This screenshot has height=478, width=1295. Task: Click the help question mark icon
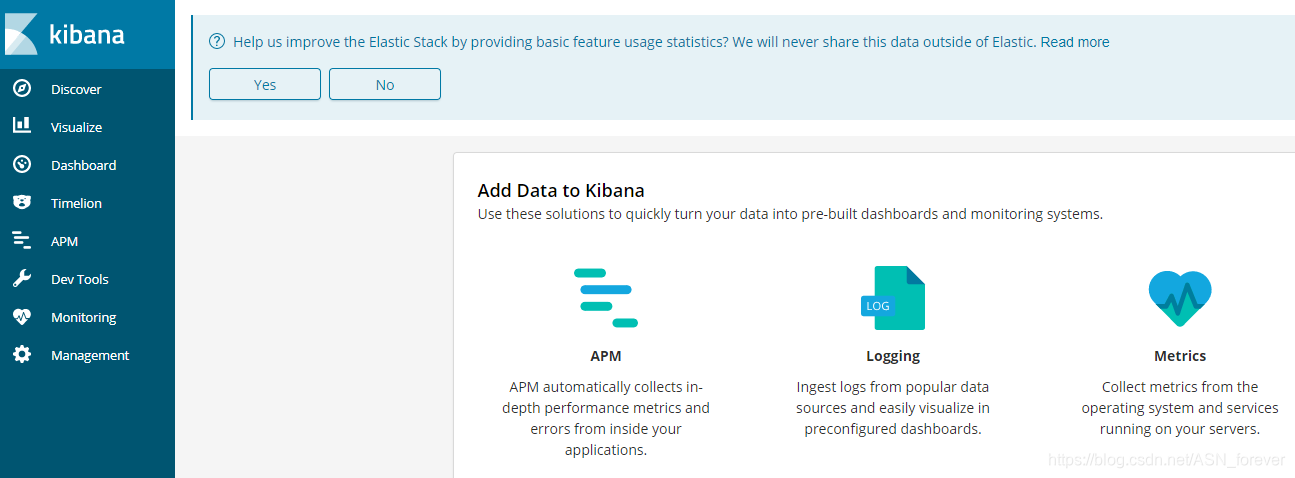coord(217,42)
